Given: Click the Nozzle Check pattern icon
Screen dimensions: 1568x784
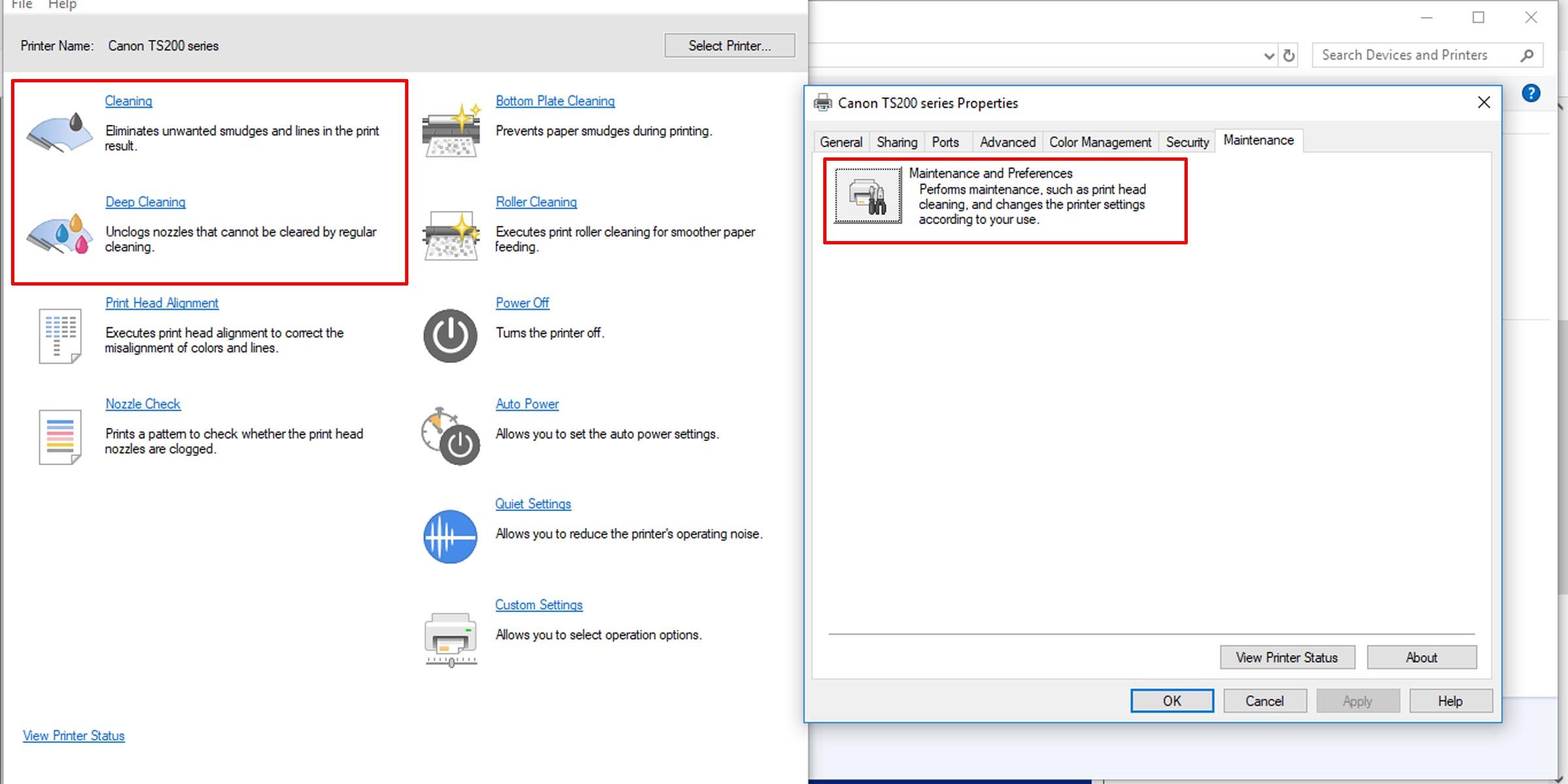Looking at the screenshot, I should (60, 436).
